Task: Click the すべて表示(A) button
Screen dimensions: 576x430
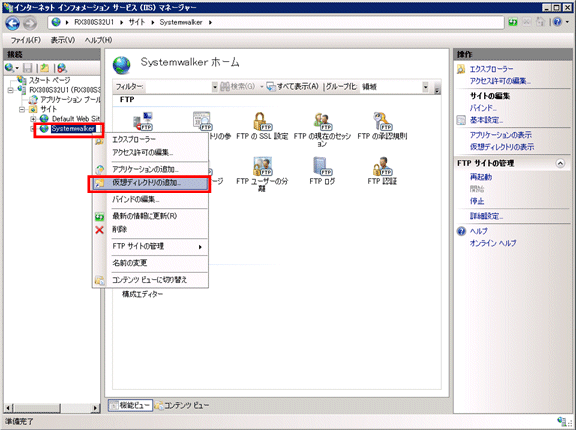Action: coord(293,87)
